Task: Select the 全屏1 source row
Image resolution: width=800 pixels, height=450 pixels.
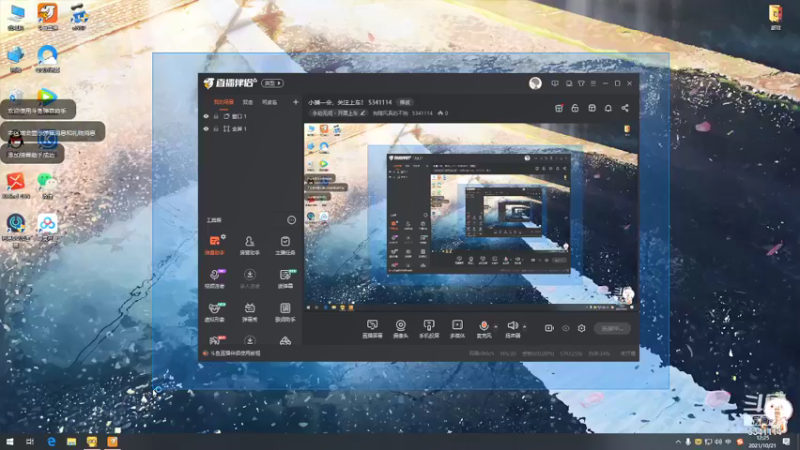Action: (250, 129)
